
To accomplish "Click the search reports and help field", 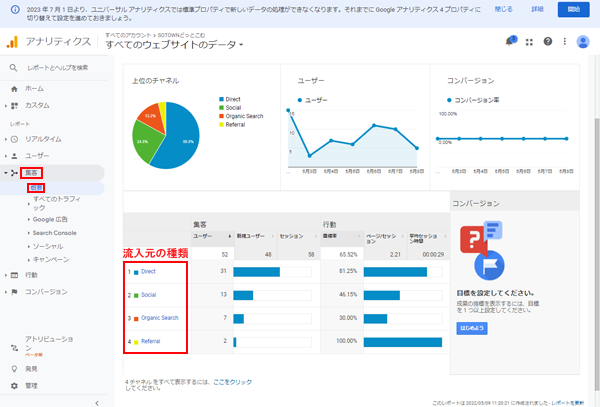I will pyautogui.click(x=57, y=68).
